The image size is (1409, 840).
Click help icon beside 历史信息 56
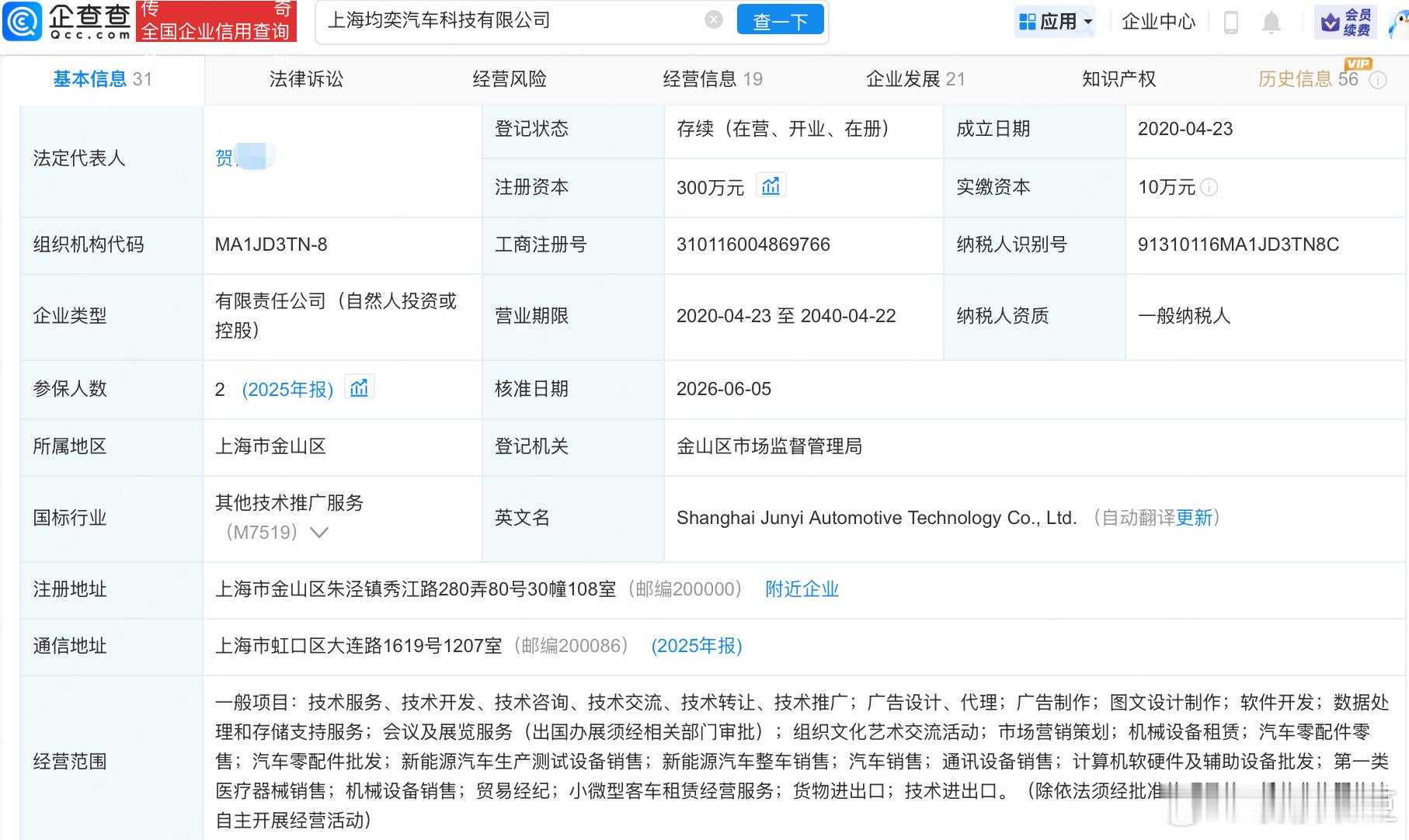point(1378,80)
